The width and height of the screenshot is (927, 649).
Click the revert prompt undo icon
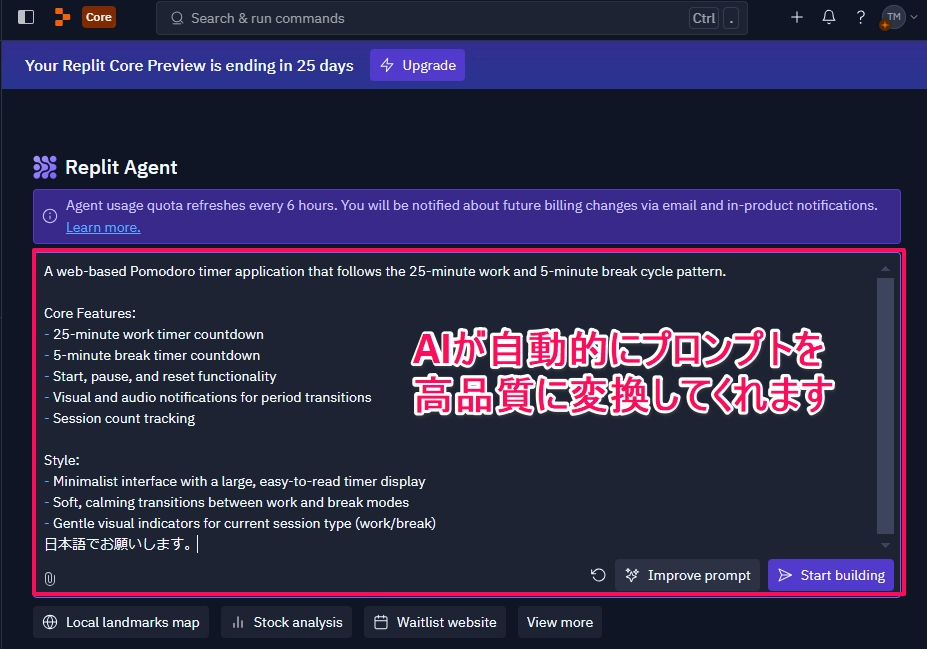[x=598, y=575]
